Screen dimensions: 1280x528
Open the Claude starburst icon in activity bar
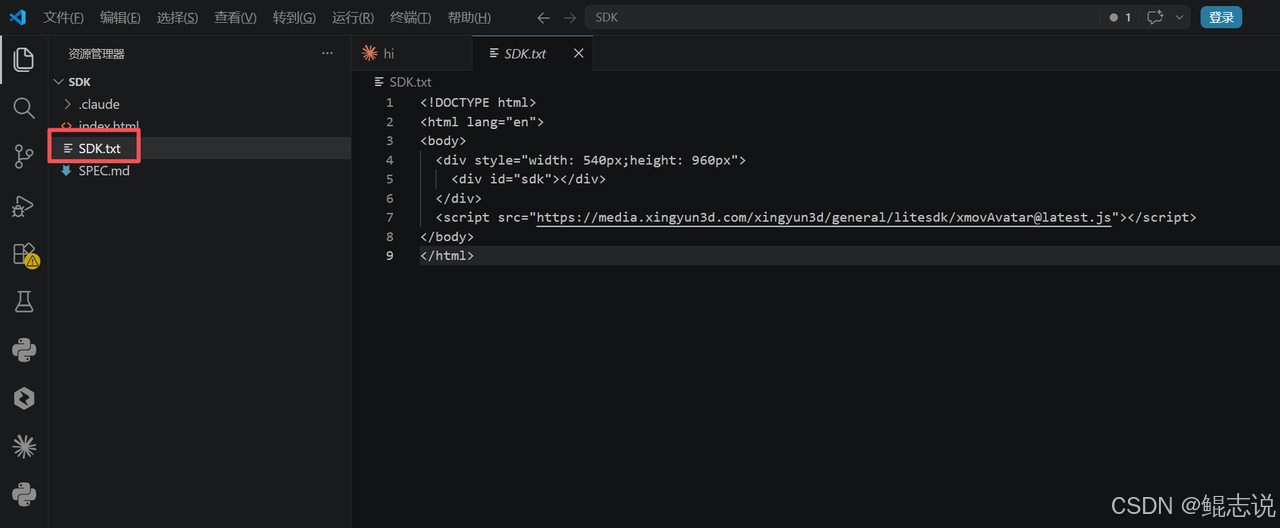point(24,446)
